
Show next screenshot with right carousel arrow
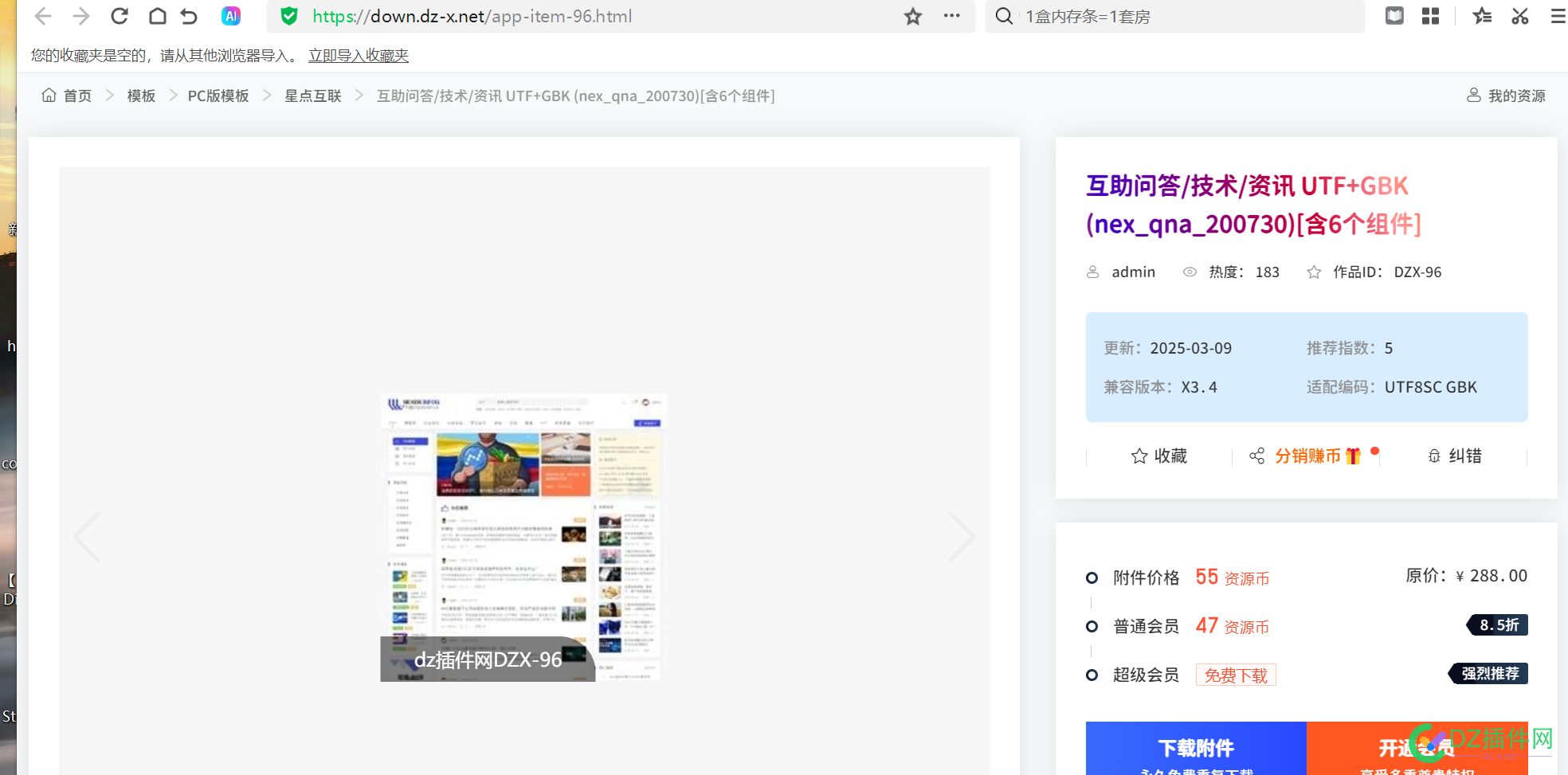tap(961, 537)
